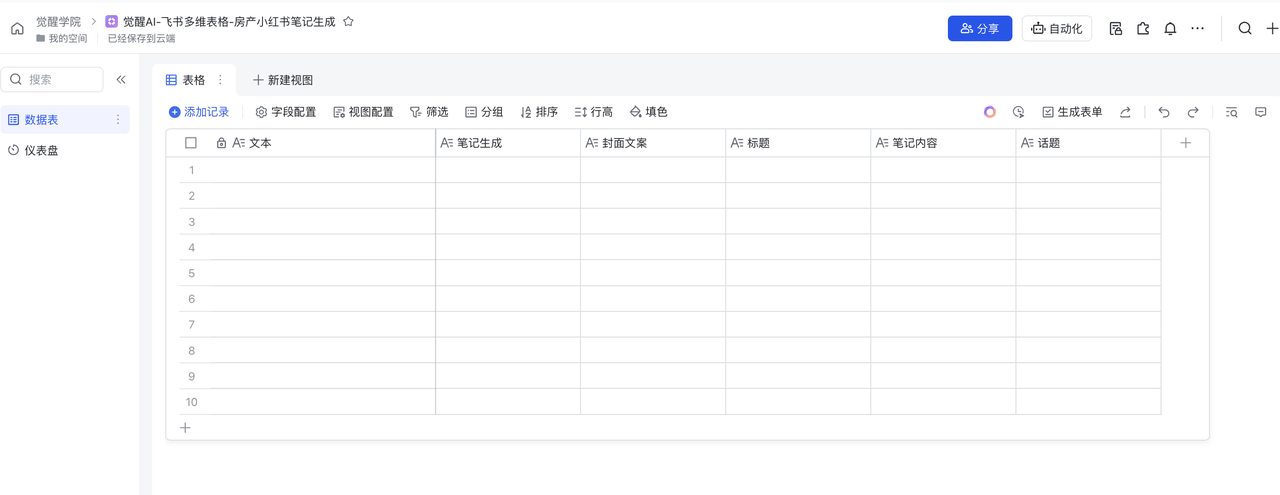Star this document as favorite

[x=348, y=21]
